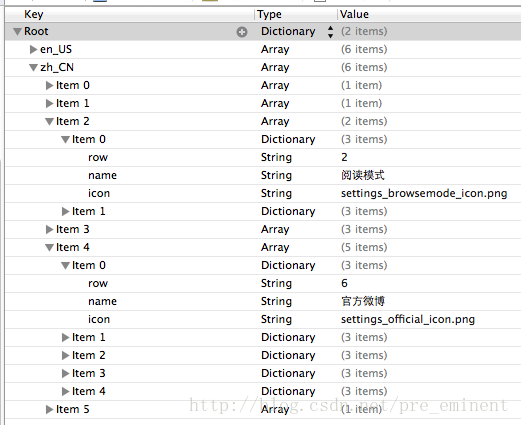The image size is (521, 425).
Task: Collapse the Root disclosure triangle
Action: coord(18,32)
